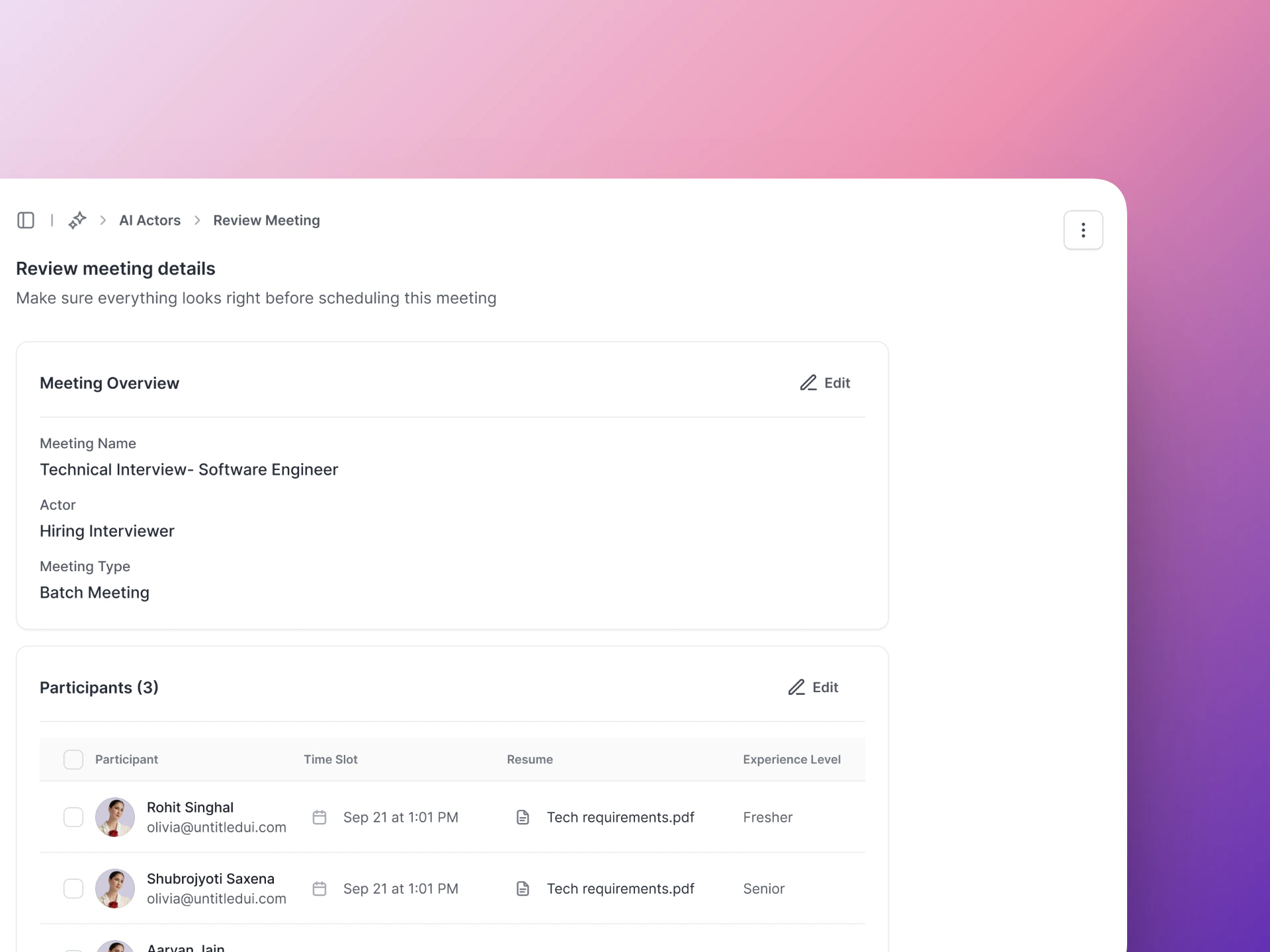The width and height of the screenshot is (1270, 952).
Task: Click the AI sparkle stars breadcrumb icon
Action: click(x=77, y=220)
